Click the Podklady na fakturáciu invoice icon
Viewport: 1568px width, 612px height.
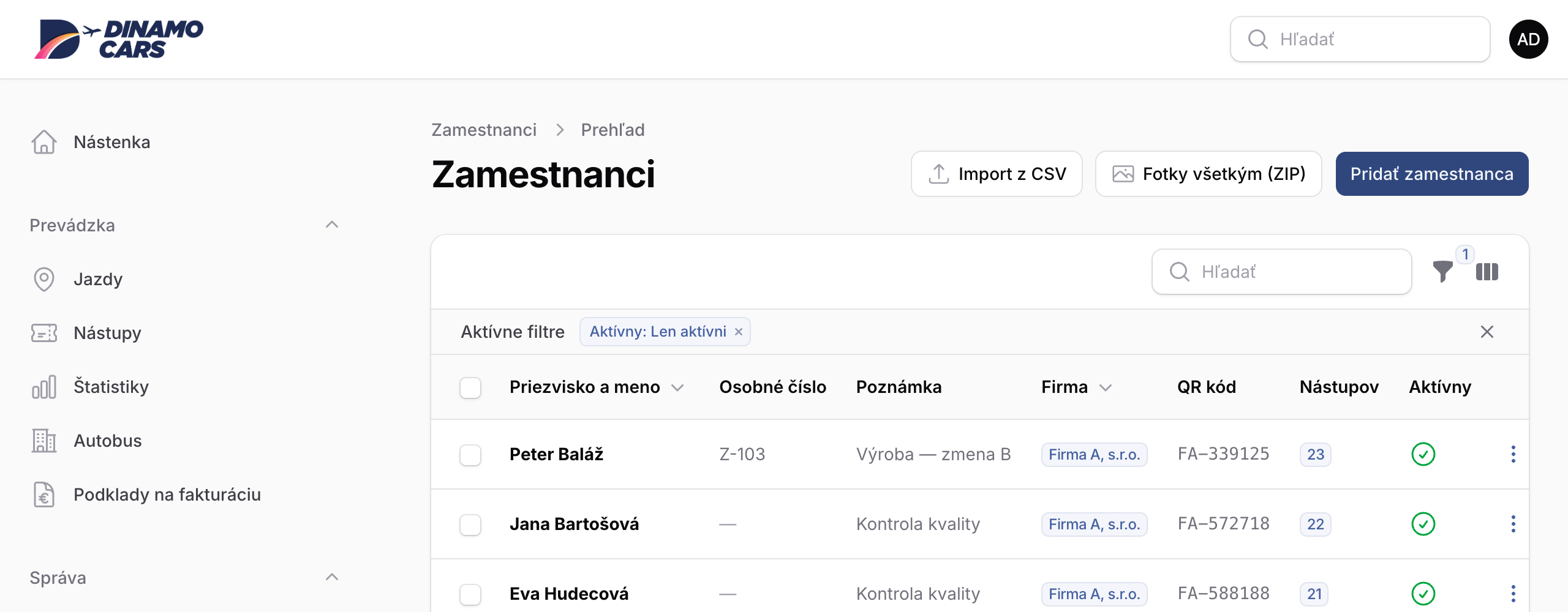[44, 494]
